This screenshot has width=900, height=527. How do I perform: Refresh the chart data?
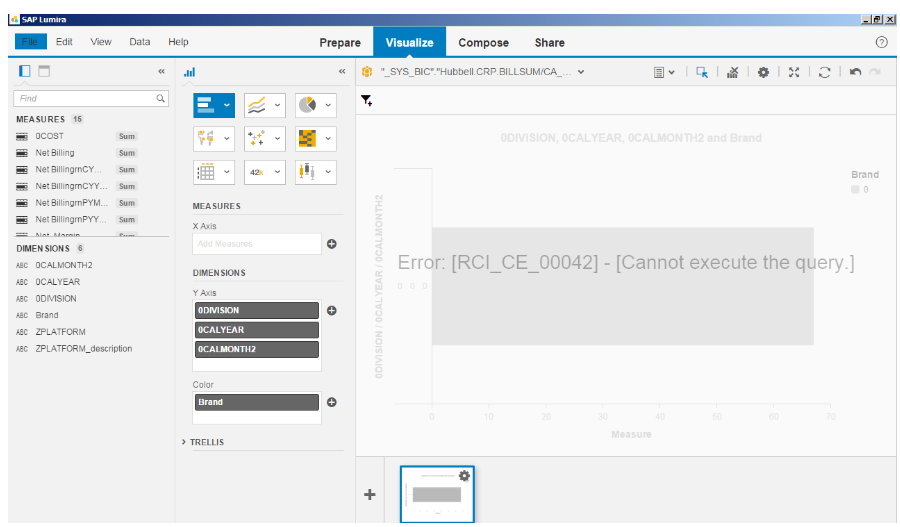(825, 72)
